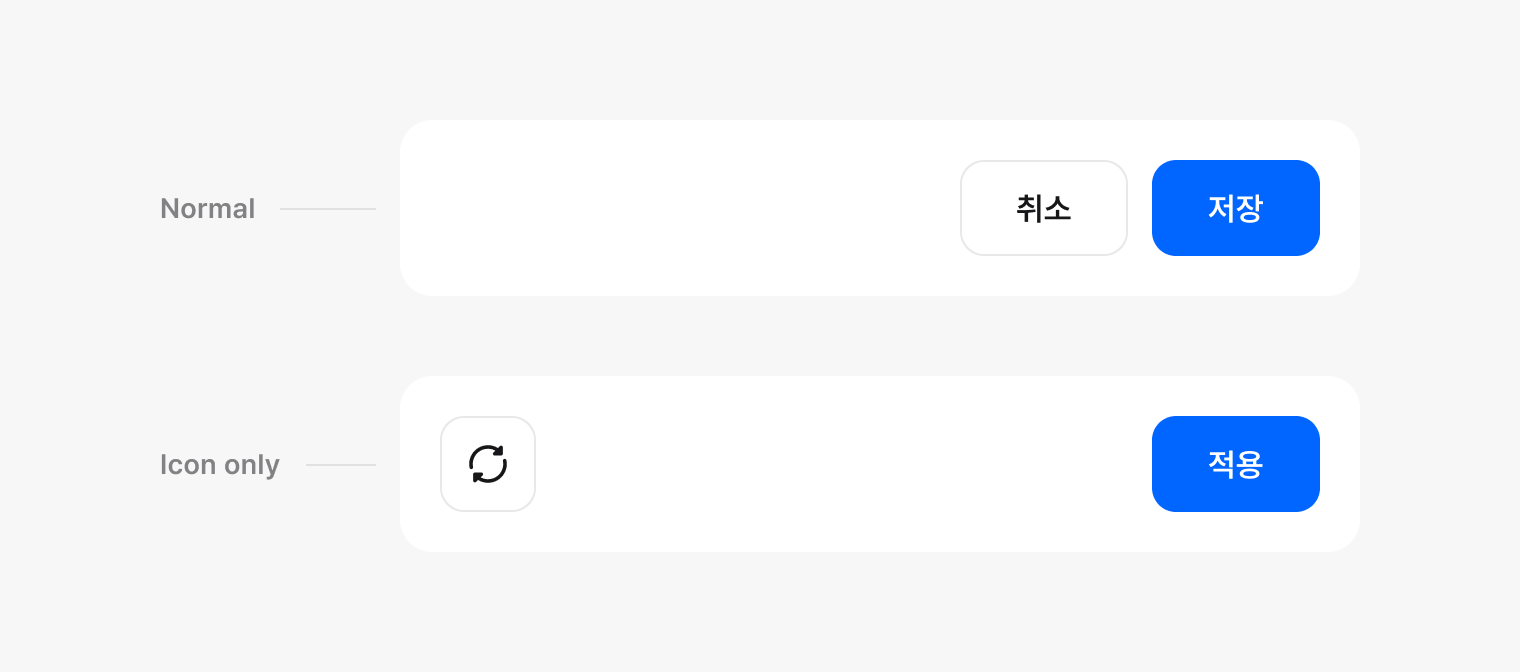The image size is (1520, 672).
Task: Click the blue 적용 apply button
Action: pyautogui.click(x=1235, y=464)
